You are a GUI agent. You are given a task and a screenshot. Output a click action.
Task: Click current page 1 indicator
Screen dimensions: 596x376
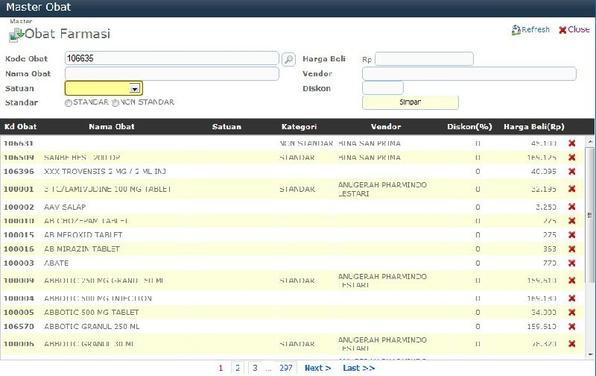(x=220, y=368)
